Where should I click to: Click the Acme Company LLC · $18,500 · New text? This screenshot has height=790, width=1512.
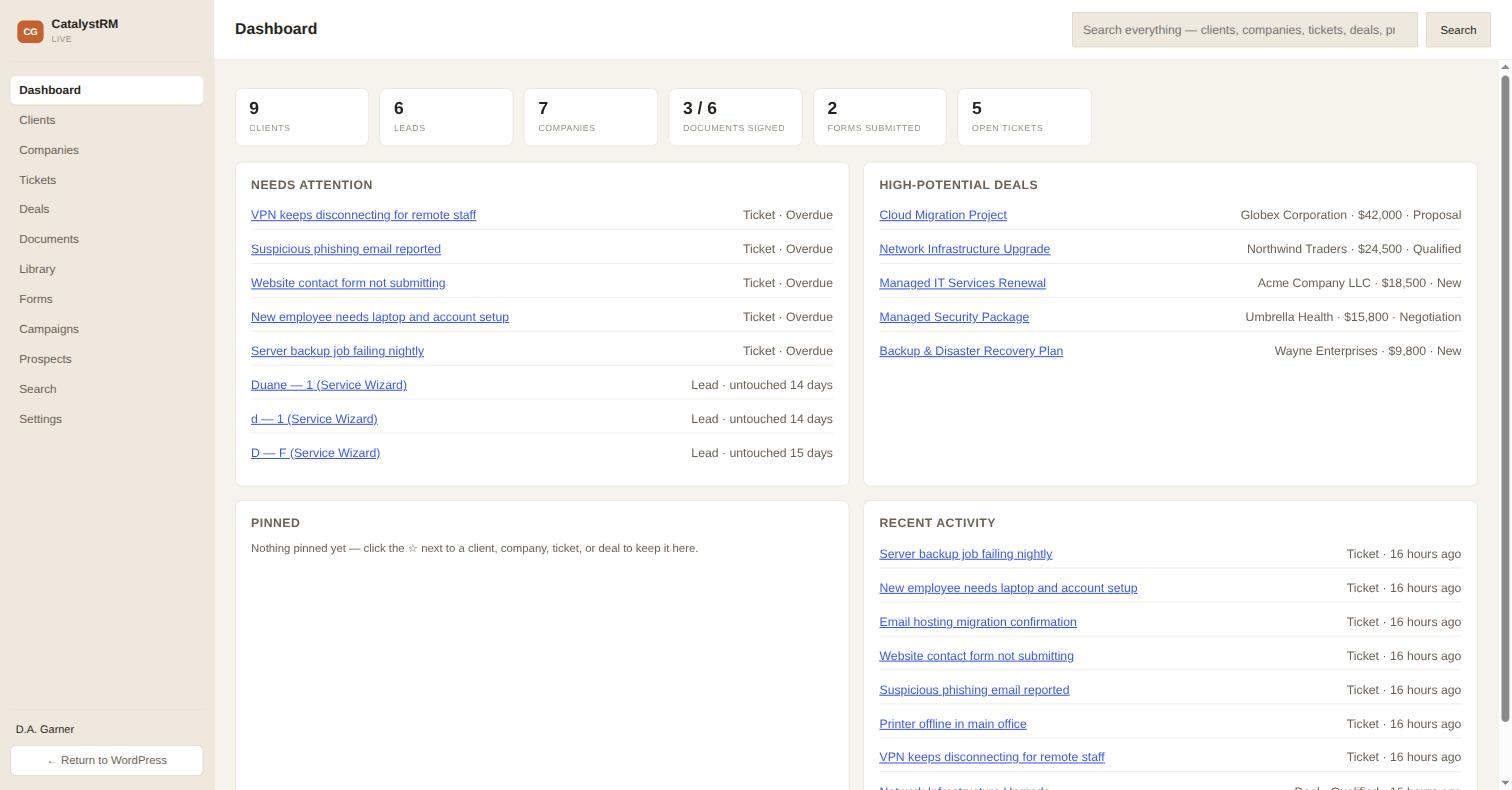[1359, 283]
